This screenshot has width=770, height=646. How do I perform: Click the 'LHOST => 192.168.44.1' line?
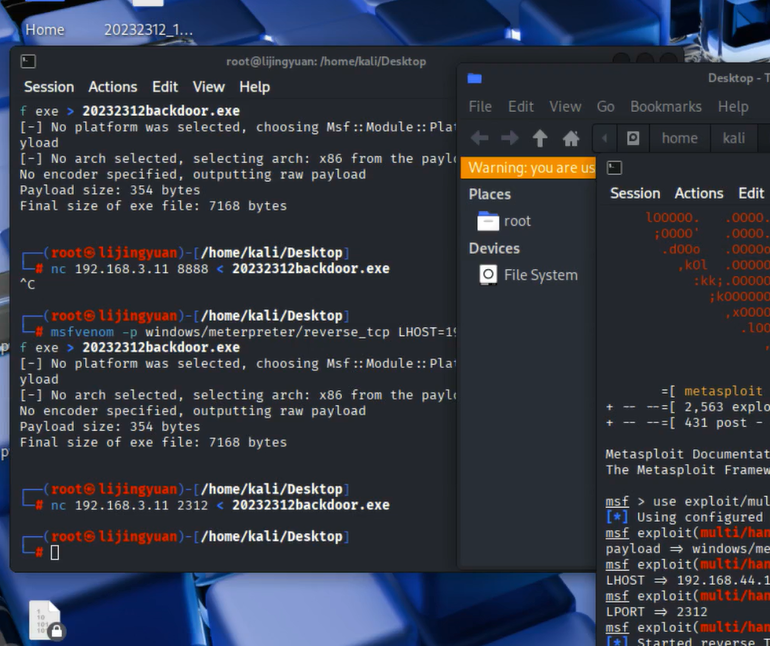coord(688,581)
